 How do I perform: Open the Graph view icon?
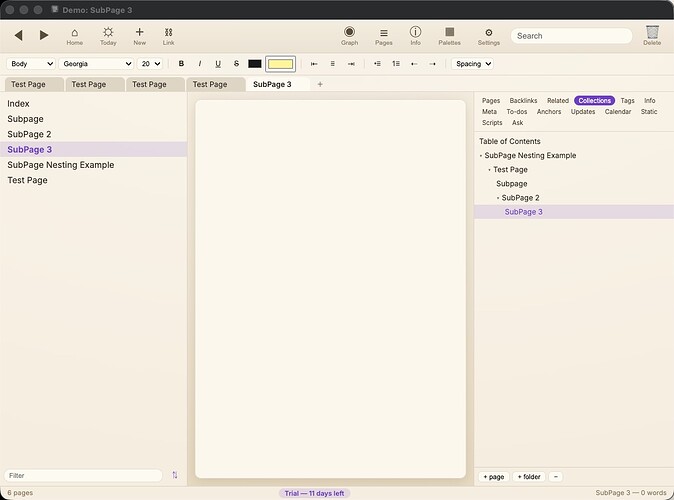click(x=349, y=32)
